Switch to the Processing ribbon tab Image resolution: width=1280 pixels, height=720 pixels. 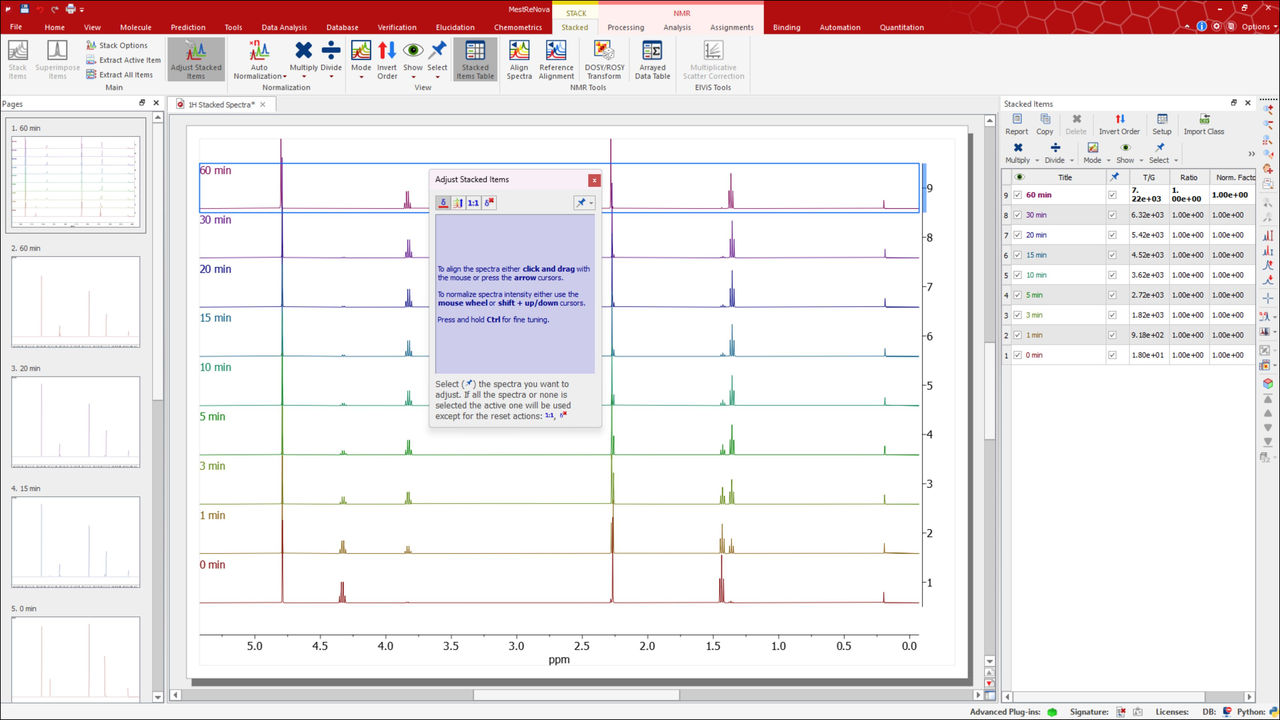[x=625, y=27]
